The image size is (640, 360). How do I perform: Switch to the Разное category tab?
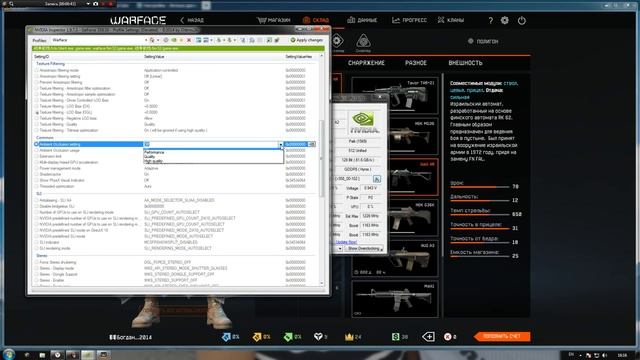point(416,63)
